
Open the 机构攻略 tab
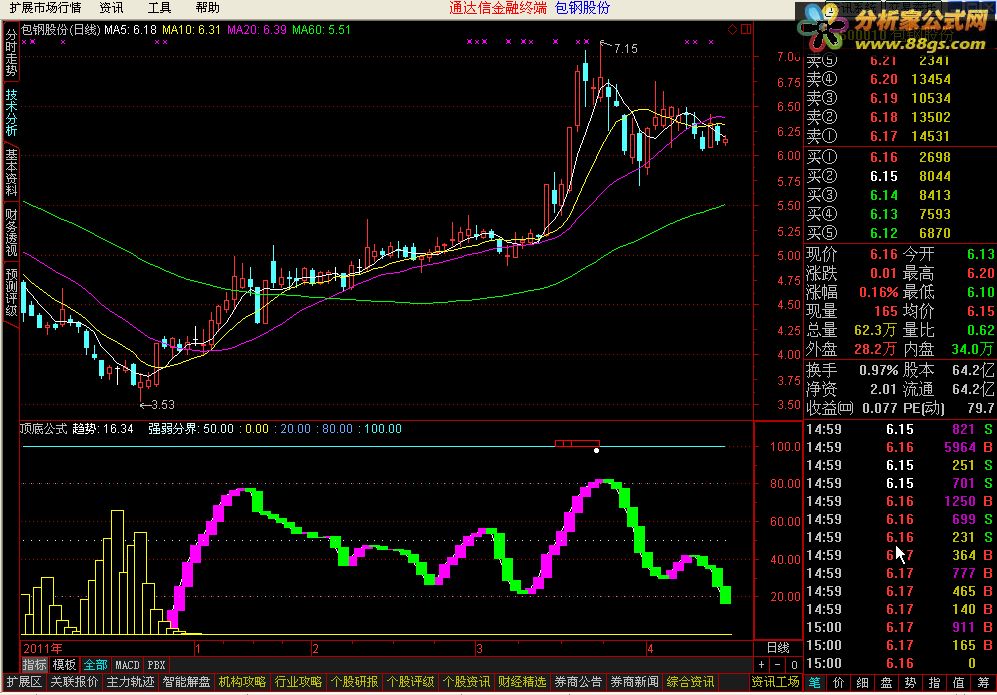[x=242, y=682]
